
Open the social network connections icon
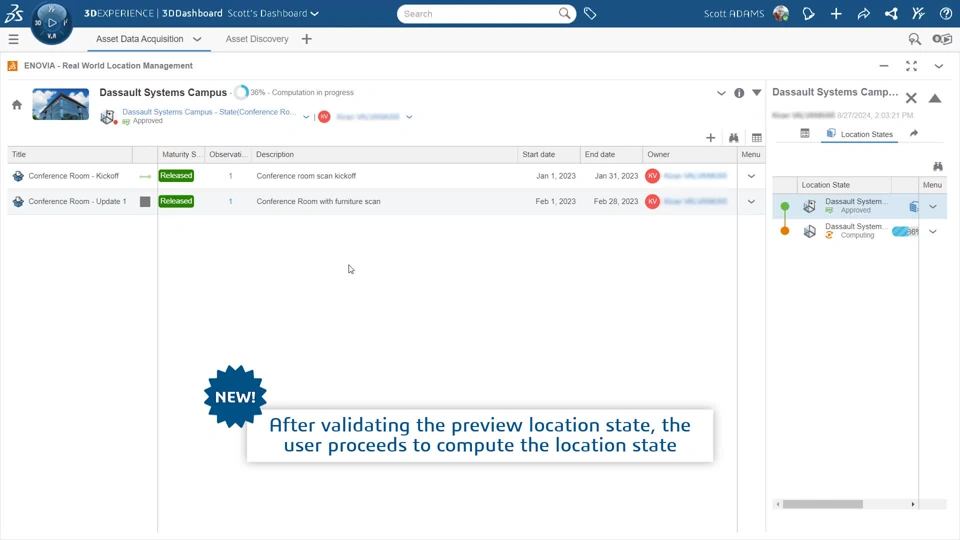891,13
